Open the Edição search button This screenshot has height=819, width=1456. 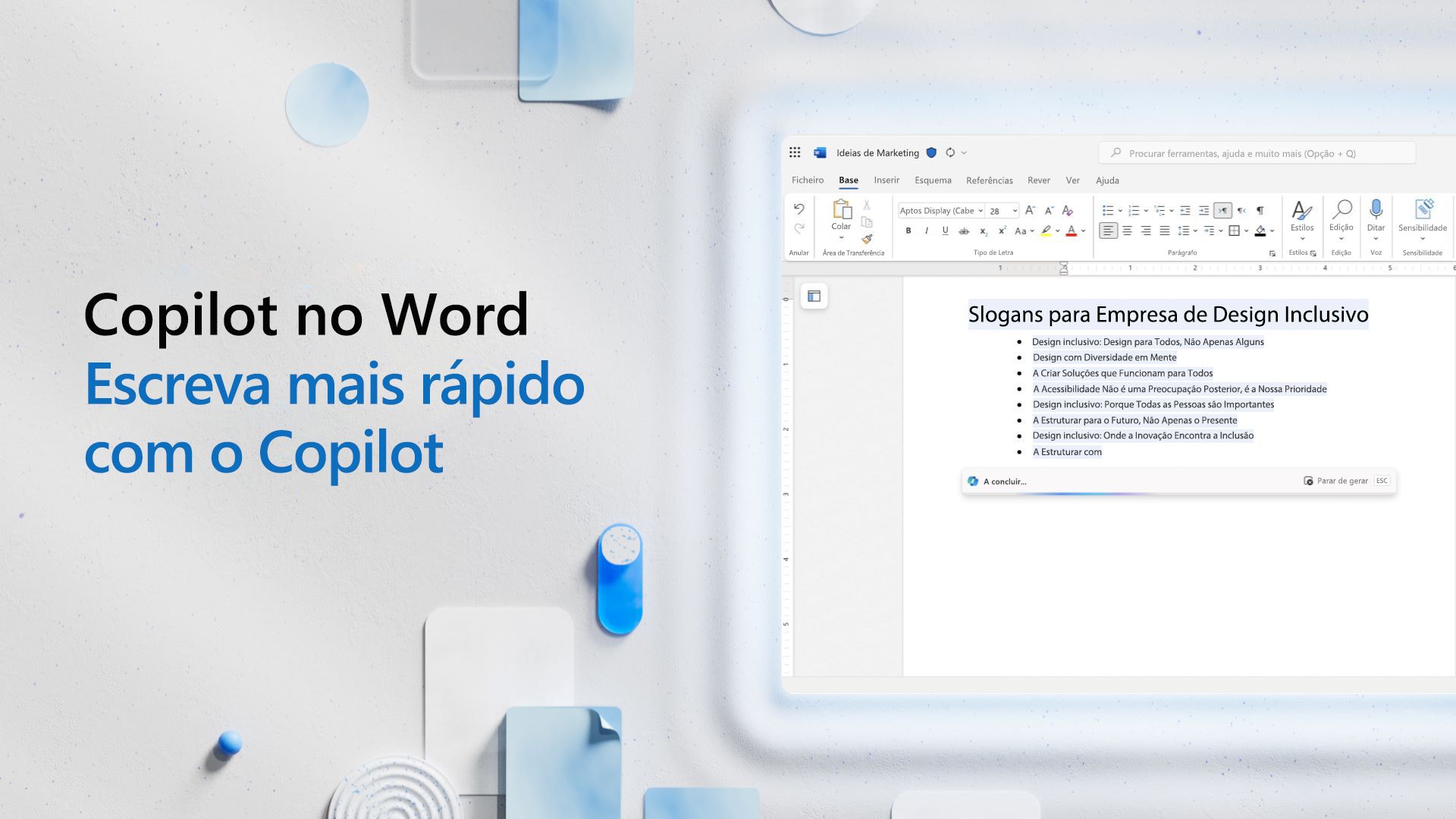tap(1341, 217)
